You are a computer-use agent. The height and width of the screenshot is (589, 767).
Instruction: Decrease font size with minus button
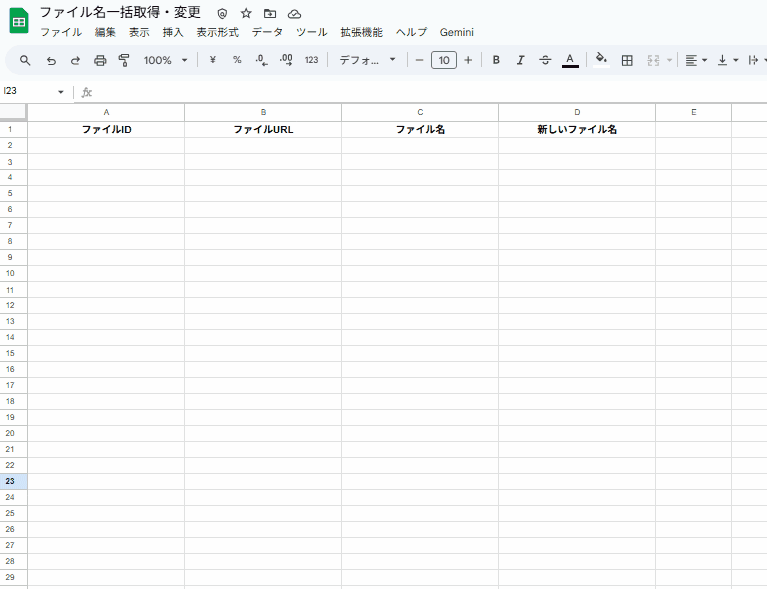(419, 60)
